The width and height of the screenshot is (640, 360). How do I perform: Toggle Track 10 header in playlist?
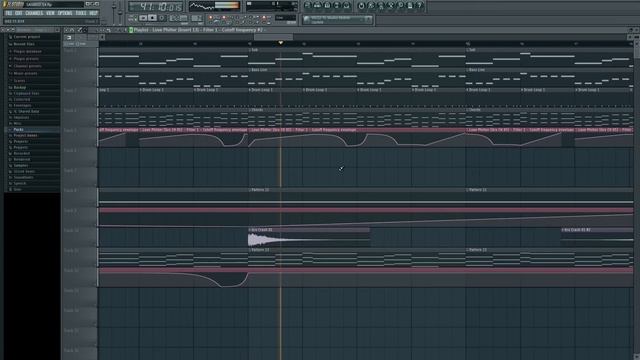[x=80, y=237]
